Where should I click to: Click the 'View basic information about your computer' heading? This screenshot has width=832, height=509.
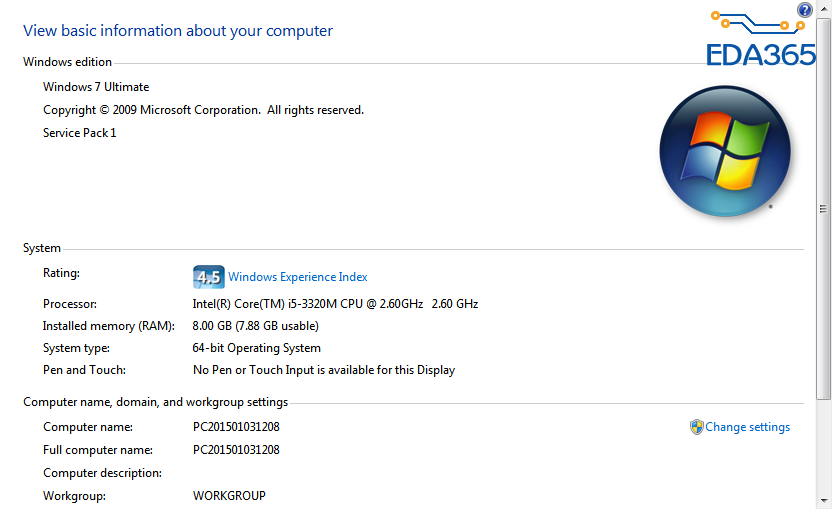(178, 31)
